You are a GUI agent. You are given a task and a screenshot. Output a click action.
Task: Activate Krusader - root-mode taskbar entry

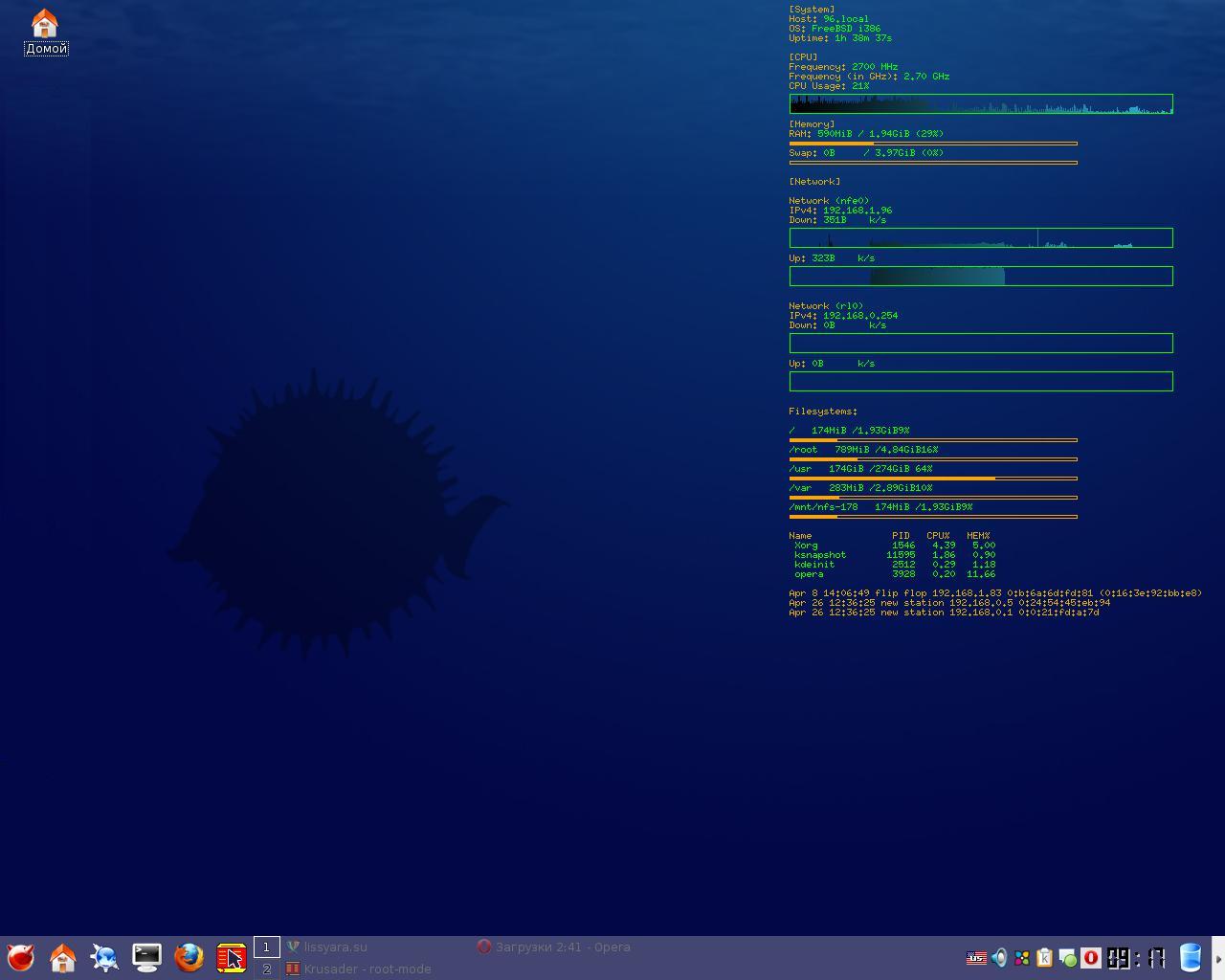click(x=367, y=969)
